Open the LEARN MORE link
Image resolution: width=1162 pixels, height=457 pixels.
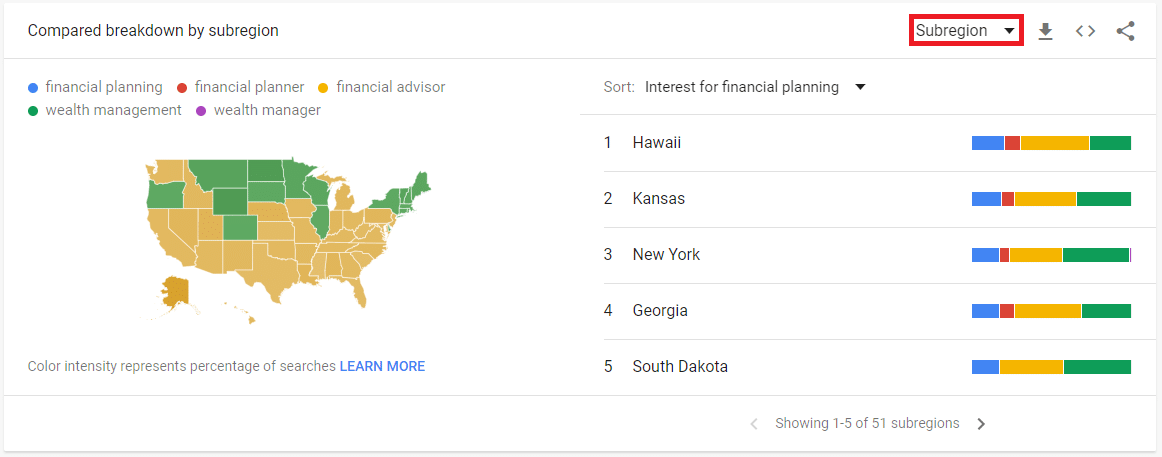coord(382,366)
